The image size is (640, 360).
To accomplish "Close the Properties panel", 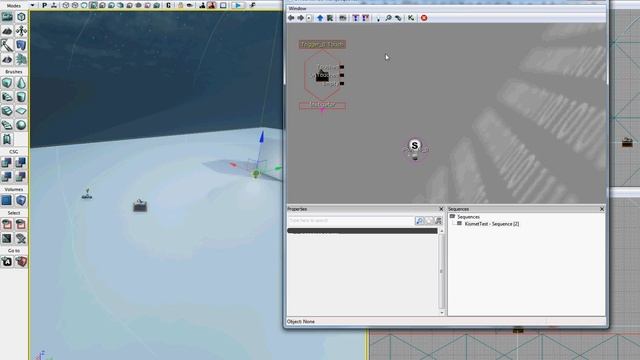I will tap(441, 209).
